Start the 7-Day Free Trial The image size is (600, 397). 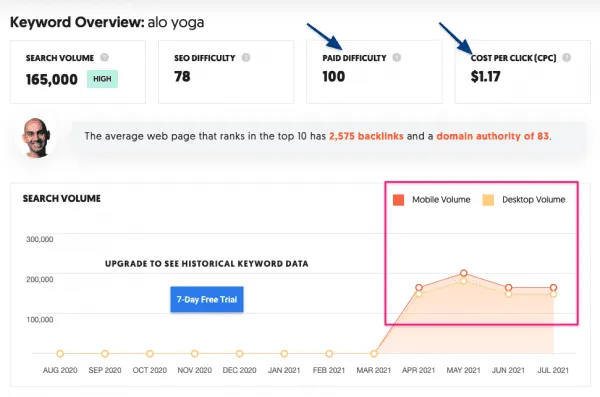click(207, 299)
